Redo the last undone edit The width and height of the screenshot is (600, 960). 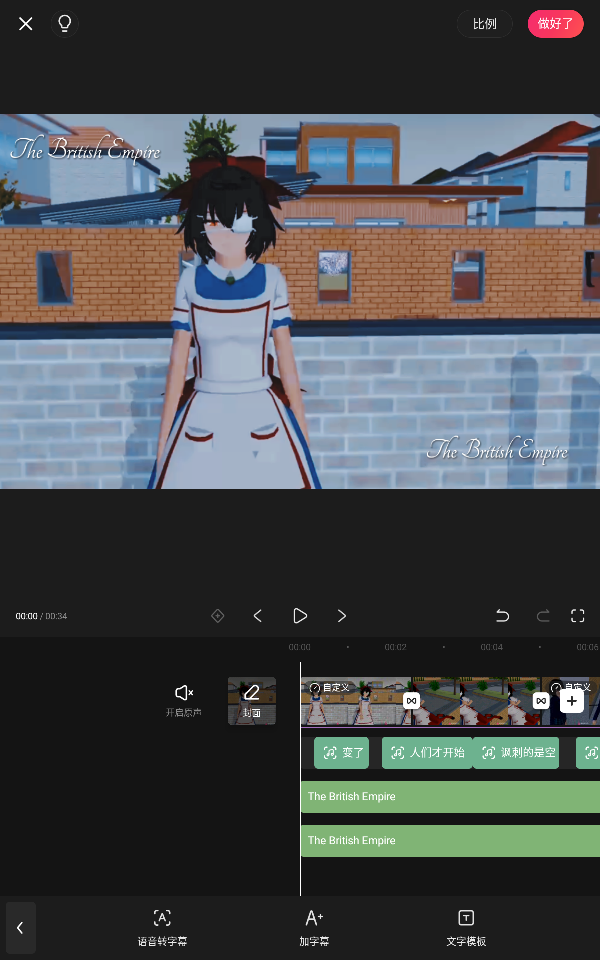click(x=542, y=615)
